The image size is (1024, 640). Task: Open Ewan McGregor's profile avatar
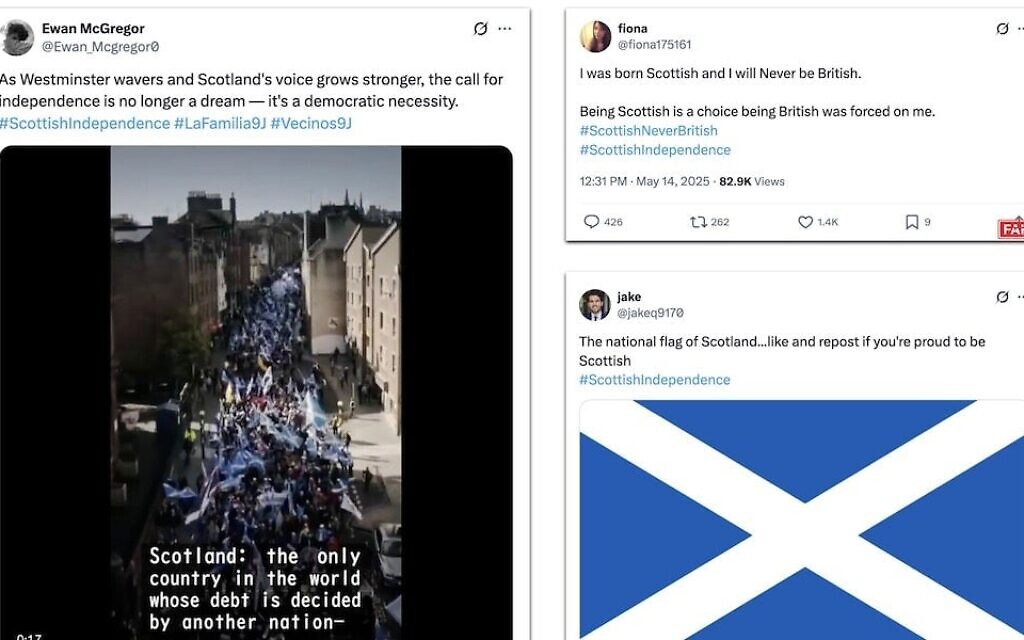point(16,37)
